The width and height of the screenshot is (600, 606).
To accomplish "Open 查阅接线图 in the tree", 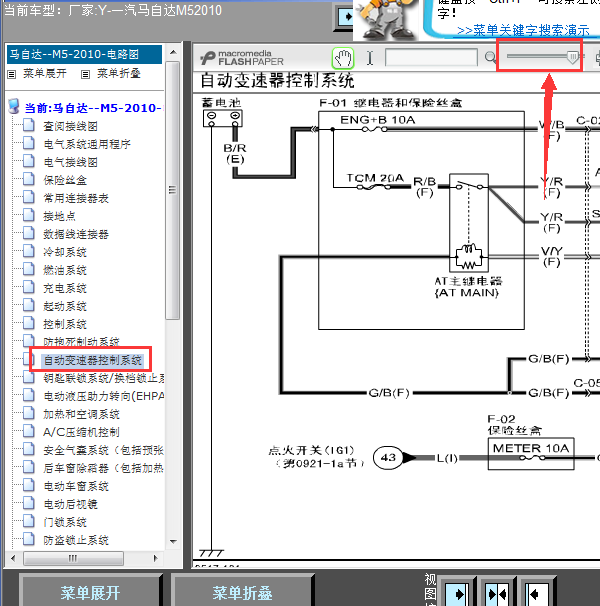I will [70, 126].
